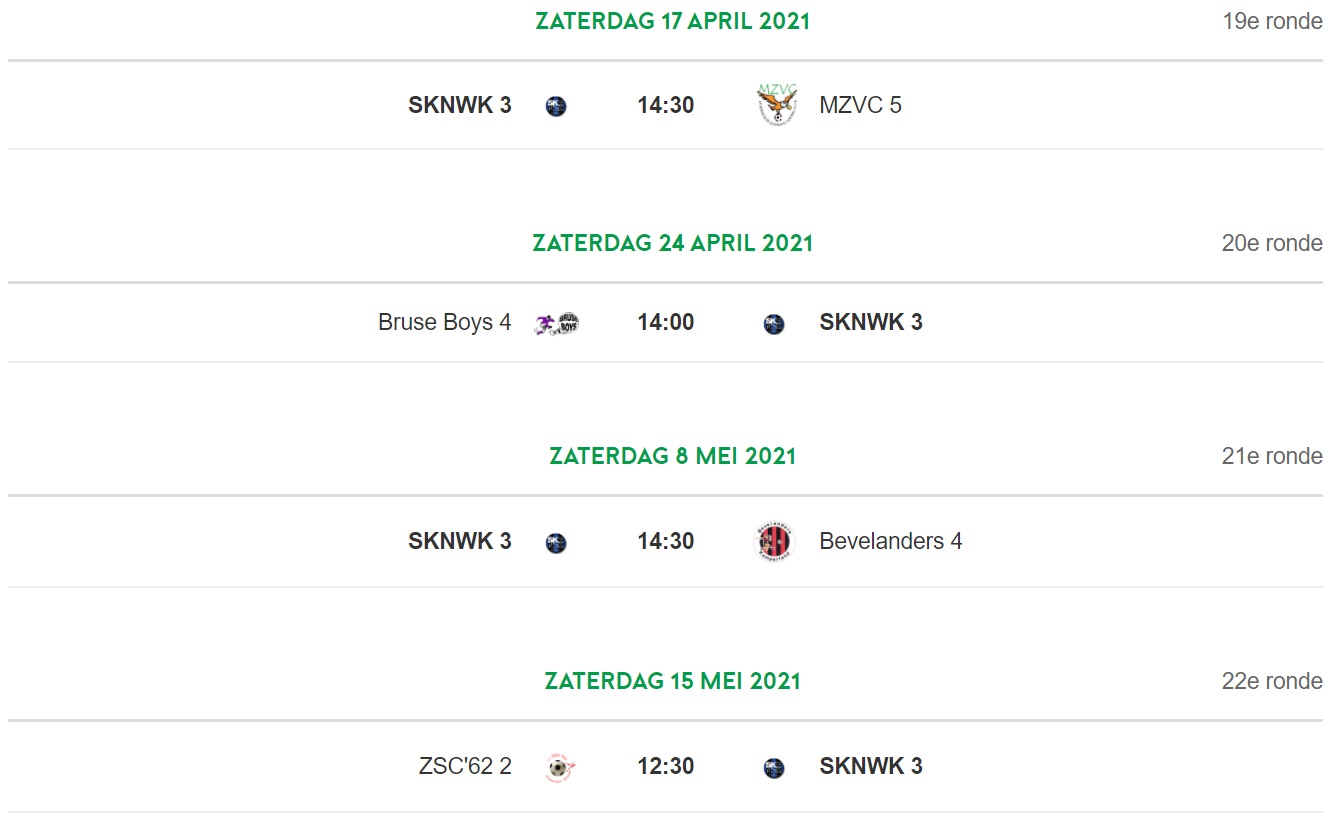Click the 14:00 kickoff time
The image size is (1342, 831).
666,322
